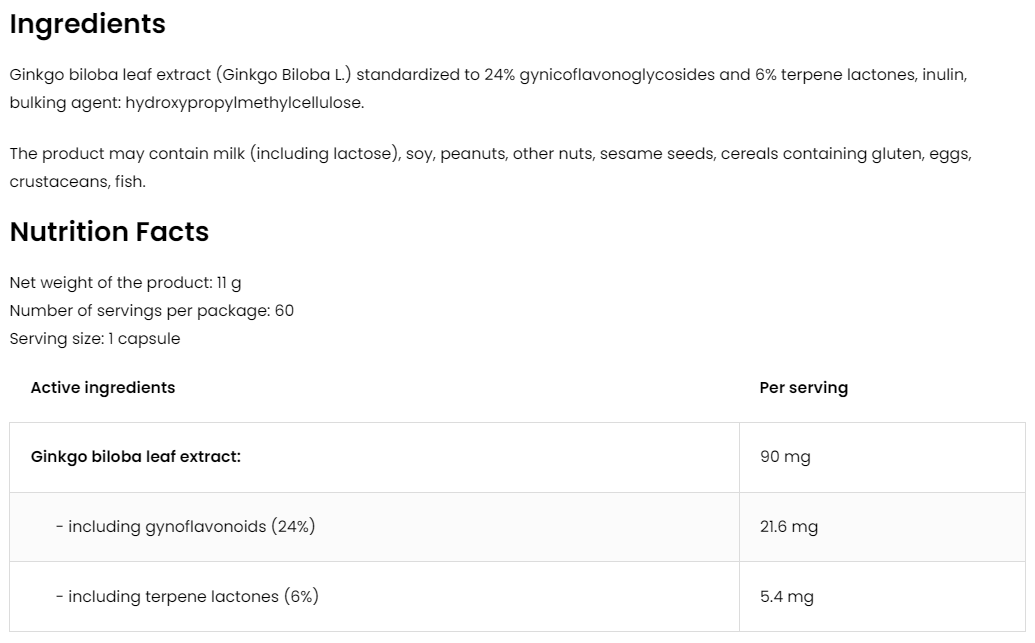Click the serving size 1 capsule line
1035x643 pixels.
pyautogui.click(x=95, y=338)
